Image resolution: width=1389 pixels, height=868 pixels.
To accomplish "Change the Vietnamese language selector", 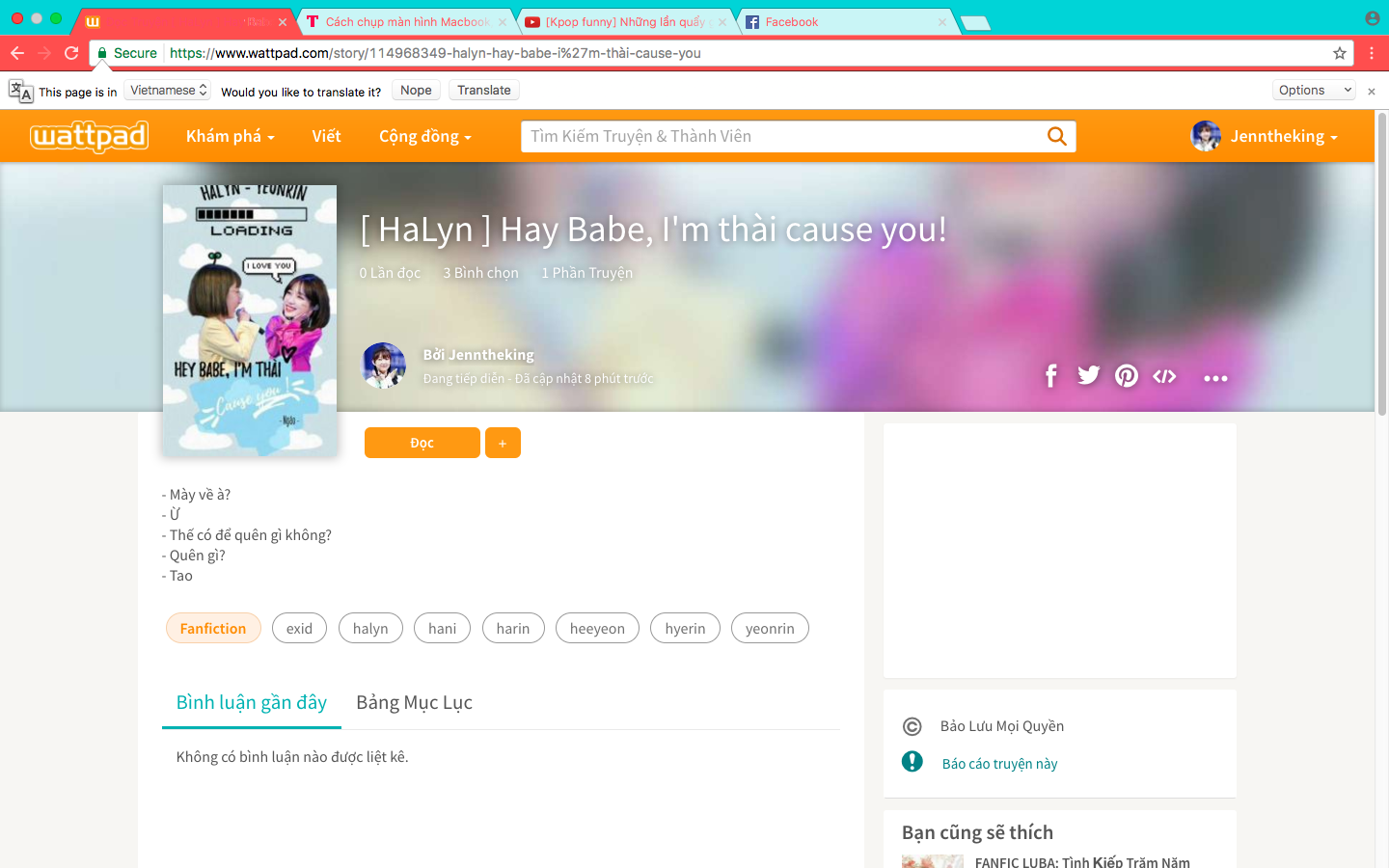I will coord(168,91).
